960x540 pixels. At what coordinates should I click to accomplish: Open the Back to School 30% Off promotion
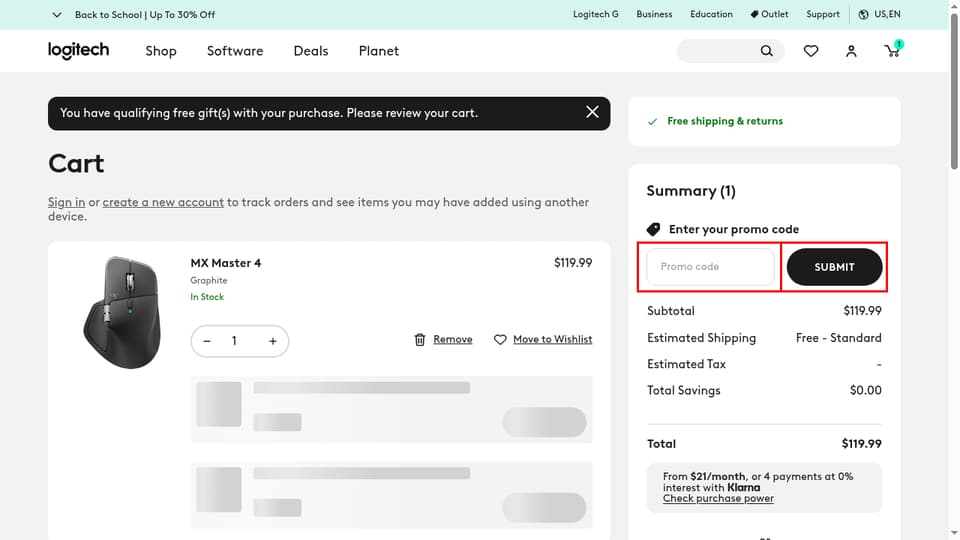[144, 15]
